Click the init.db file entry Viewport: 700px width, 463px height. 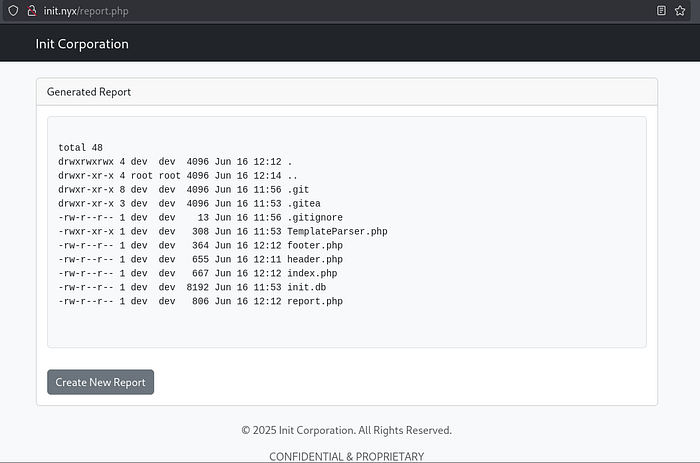point(307,287)
